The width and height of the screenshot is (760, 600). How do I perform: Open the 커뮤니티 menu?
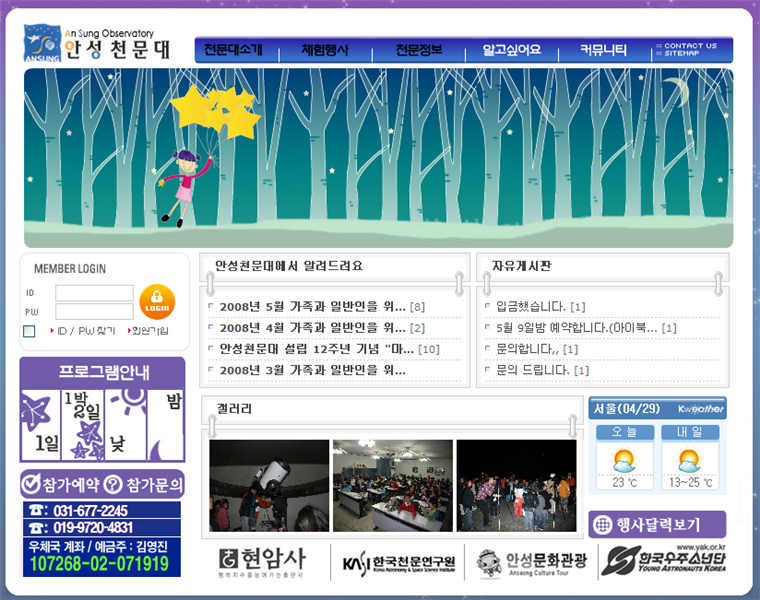603,49
